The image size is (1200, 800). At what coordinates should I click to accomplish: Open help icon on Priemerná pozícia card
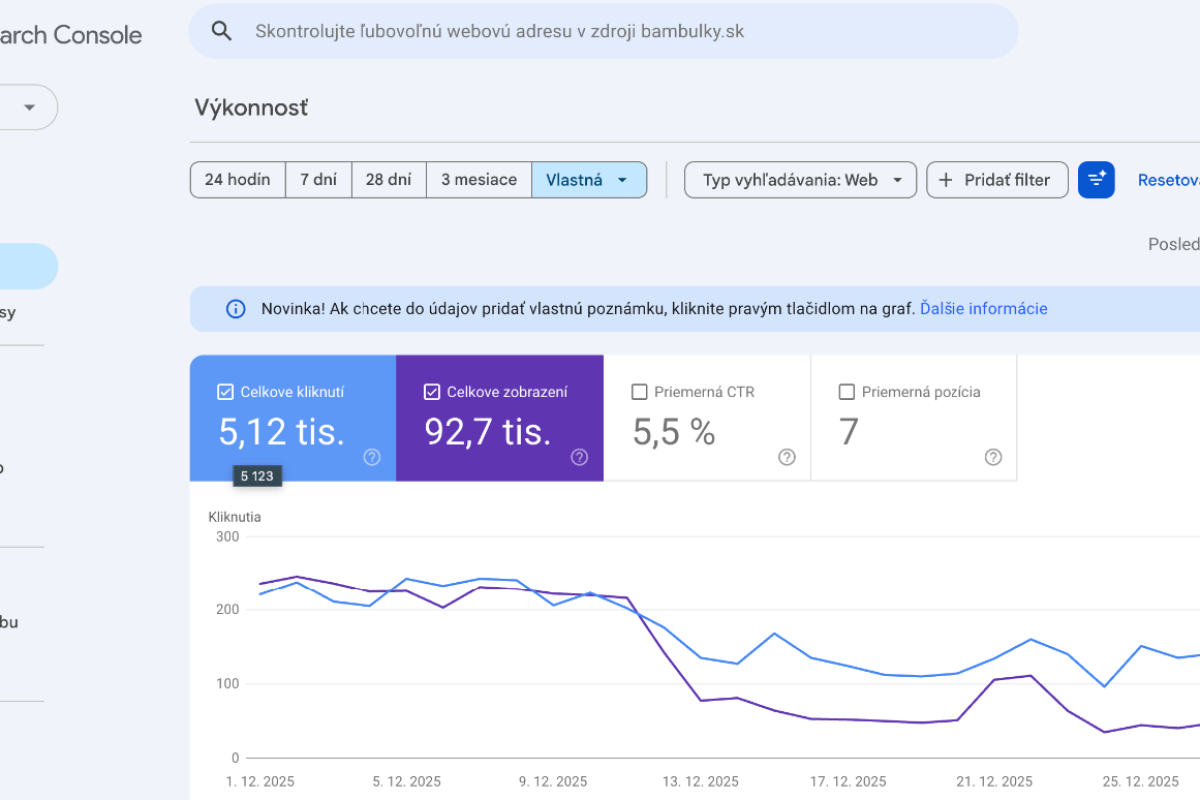pos(993,457)
